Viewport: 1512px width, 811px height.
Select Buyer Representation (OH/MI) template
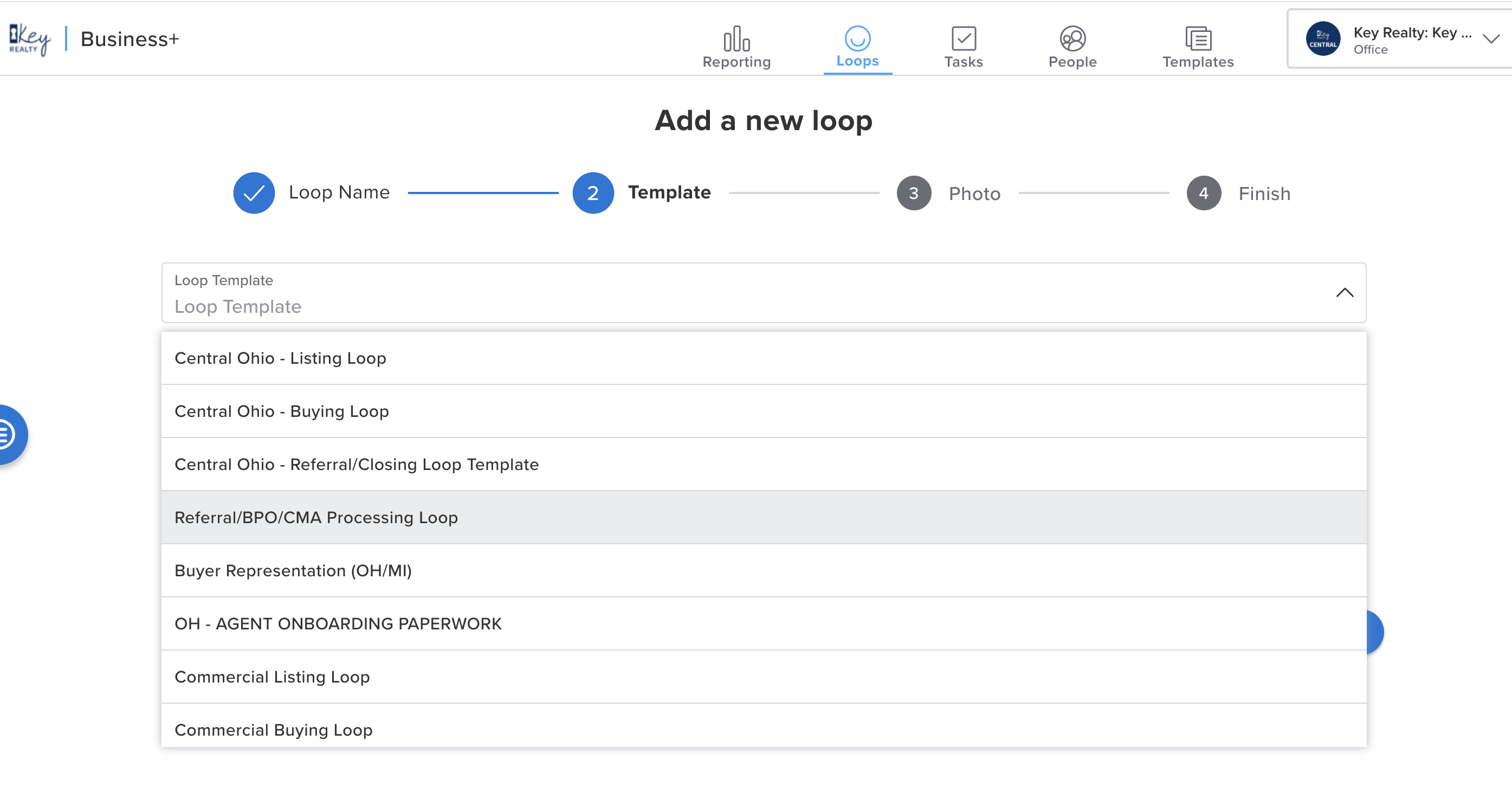[764, 571]
